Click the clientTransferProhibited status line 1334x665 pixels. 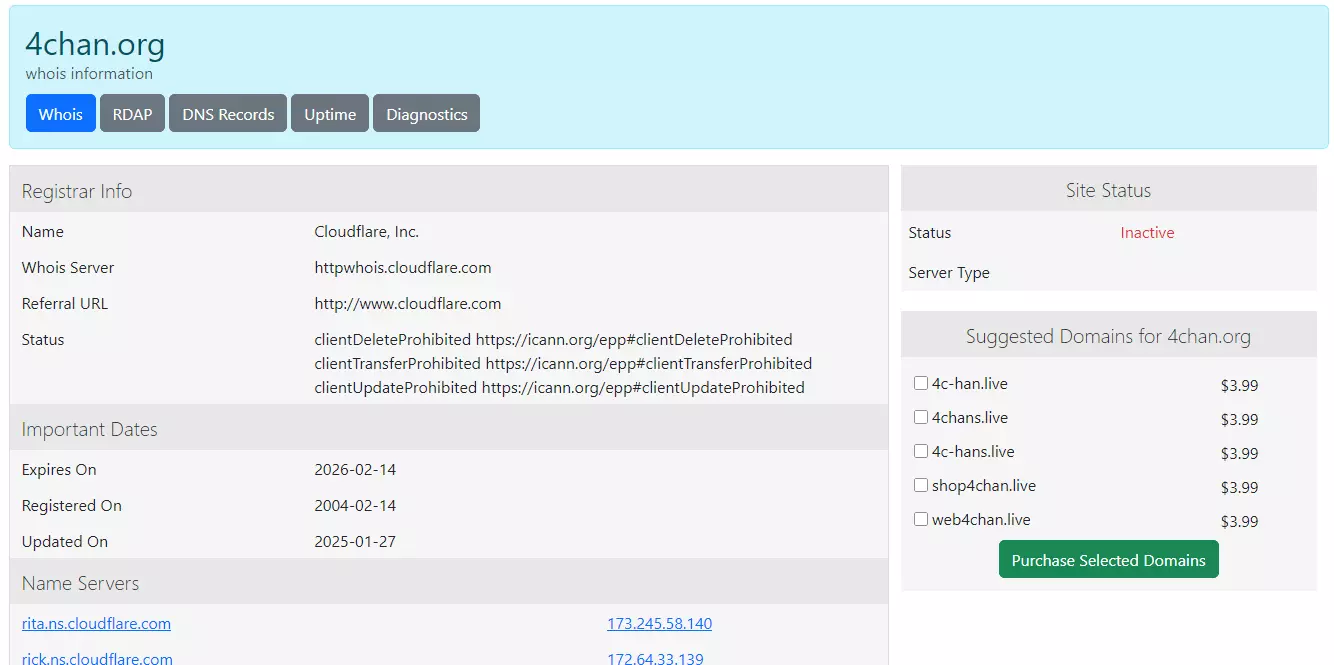click(x=563, y=364)
